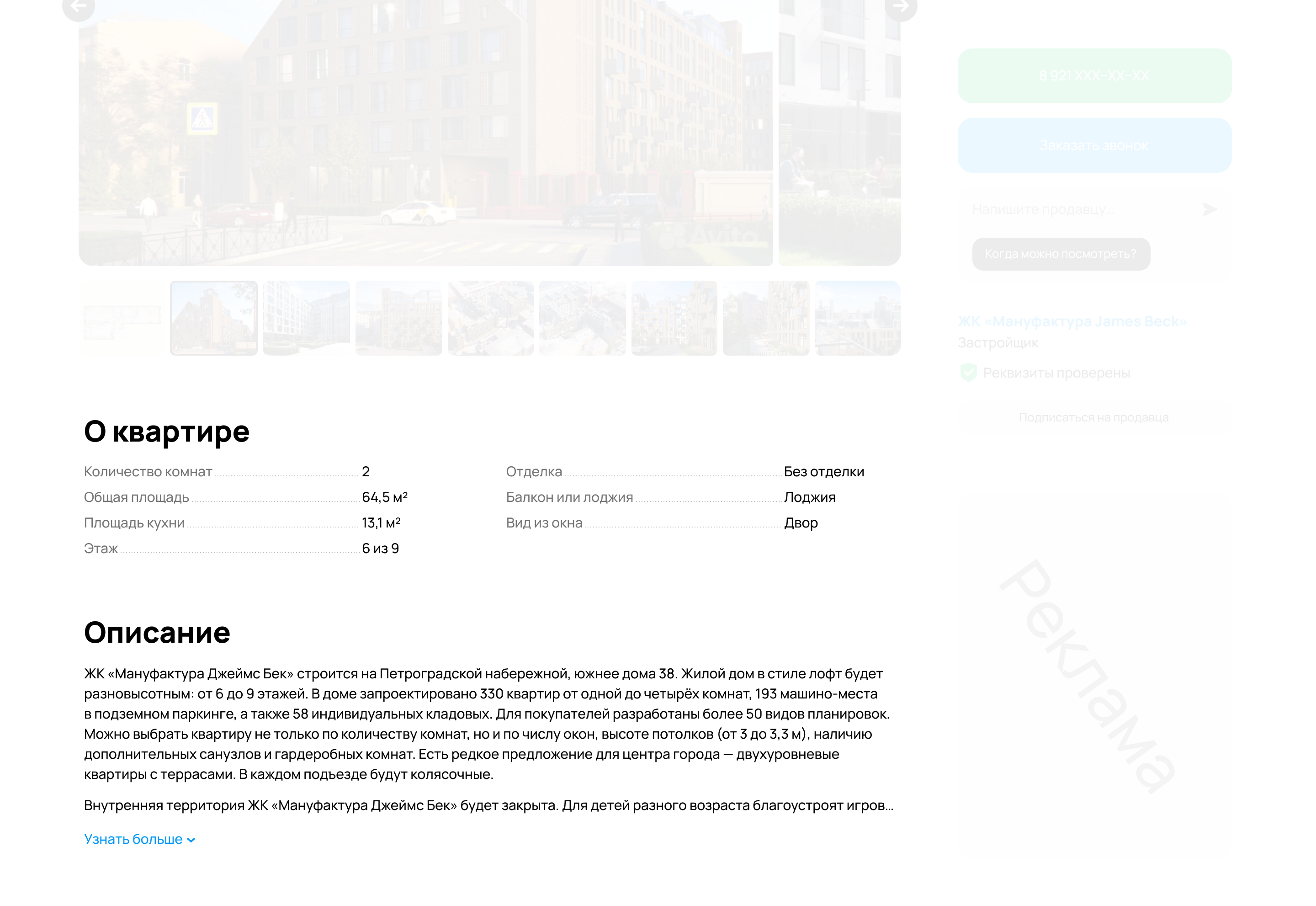Click the 'Застройщик' label under seller name
The image size is (1316, 906).
point(998,343)
